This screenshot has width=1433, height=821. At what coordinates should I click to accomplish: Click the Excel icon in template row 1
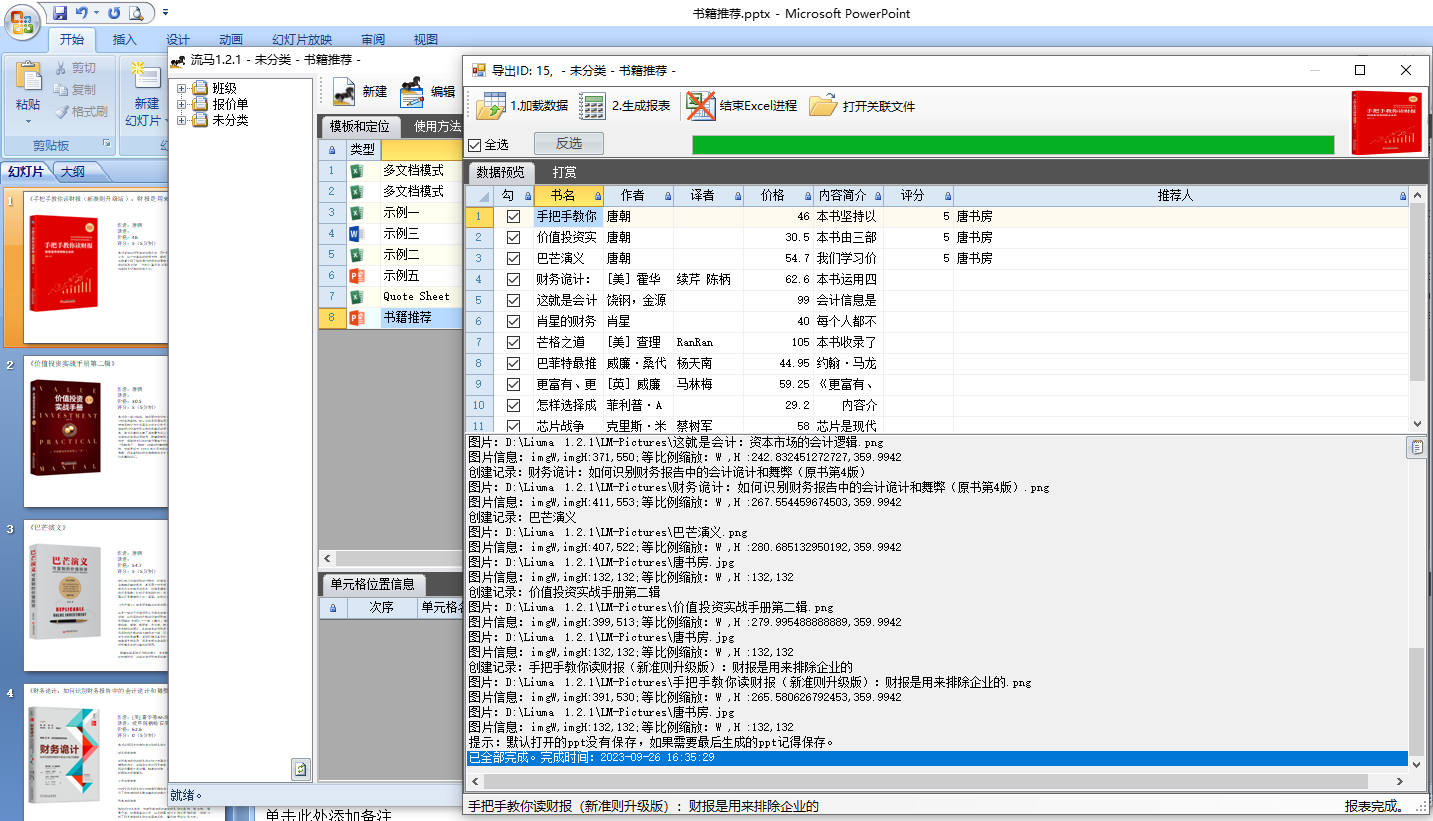[355, 171]
